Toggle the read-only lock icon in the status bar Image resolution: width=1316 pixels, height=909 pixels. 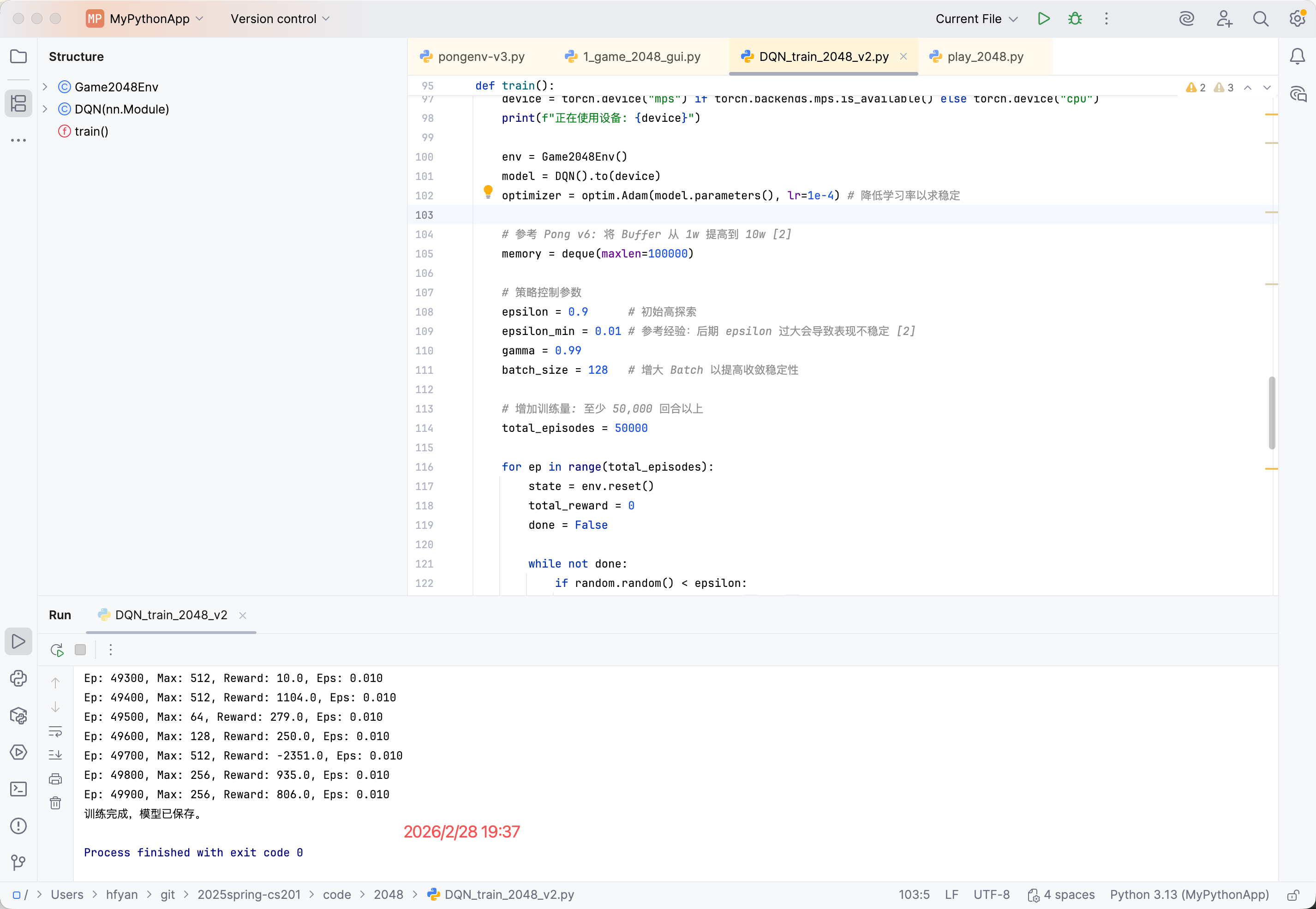coord(1293,895)
